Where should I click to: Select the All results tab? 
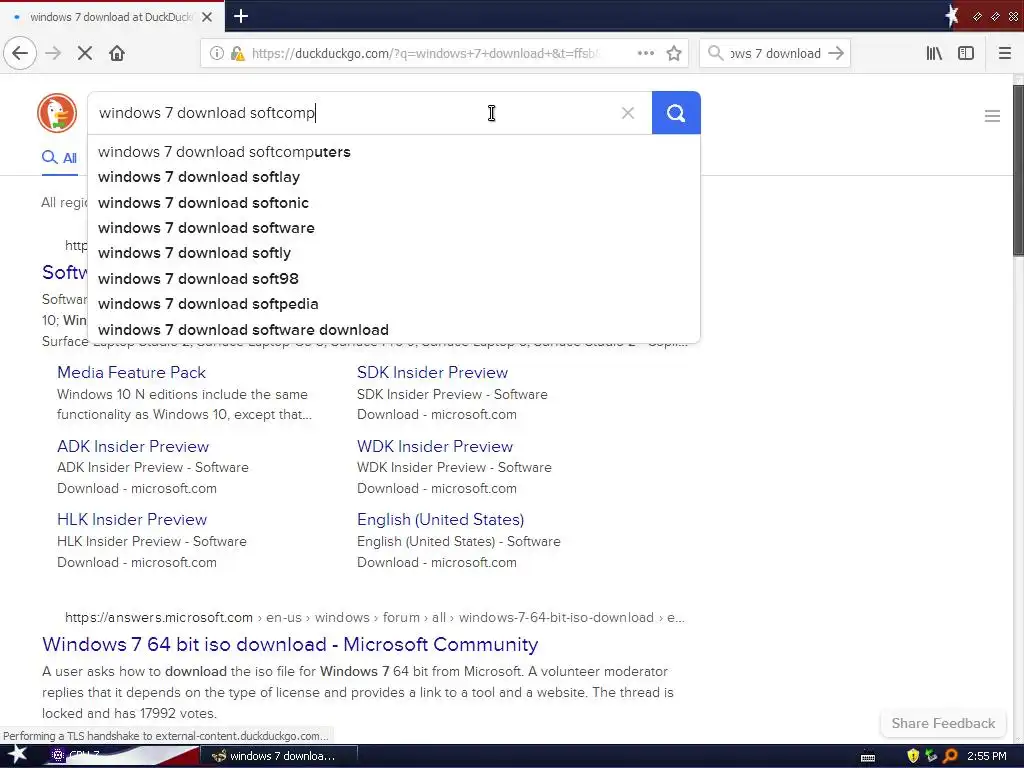(x=59, y=158)
